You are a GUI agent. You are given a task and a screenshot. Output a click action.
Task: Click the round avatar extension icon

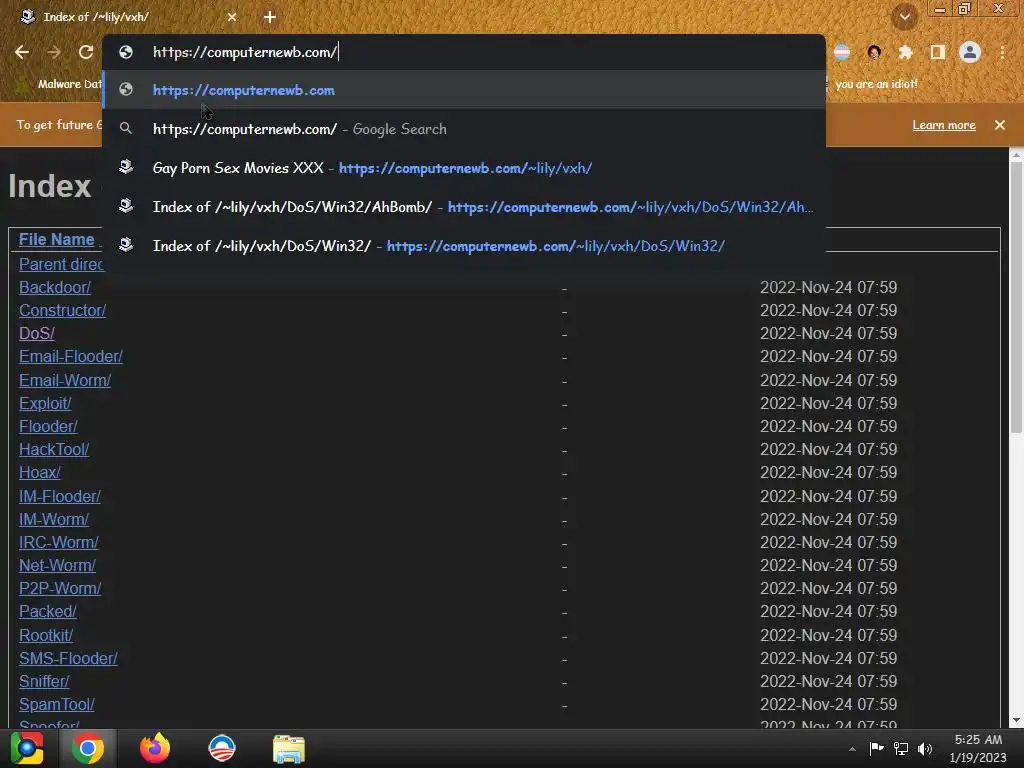point(874,52)
